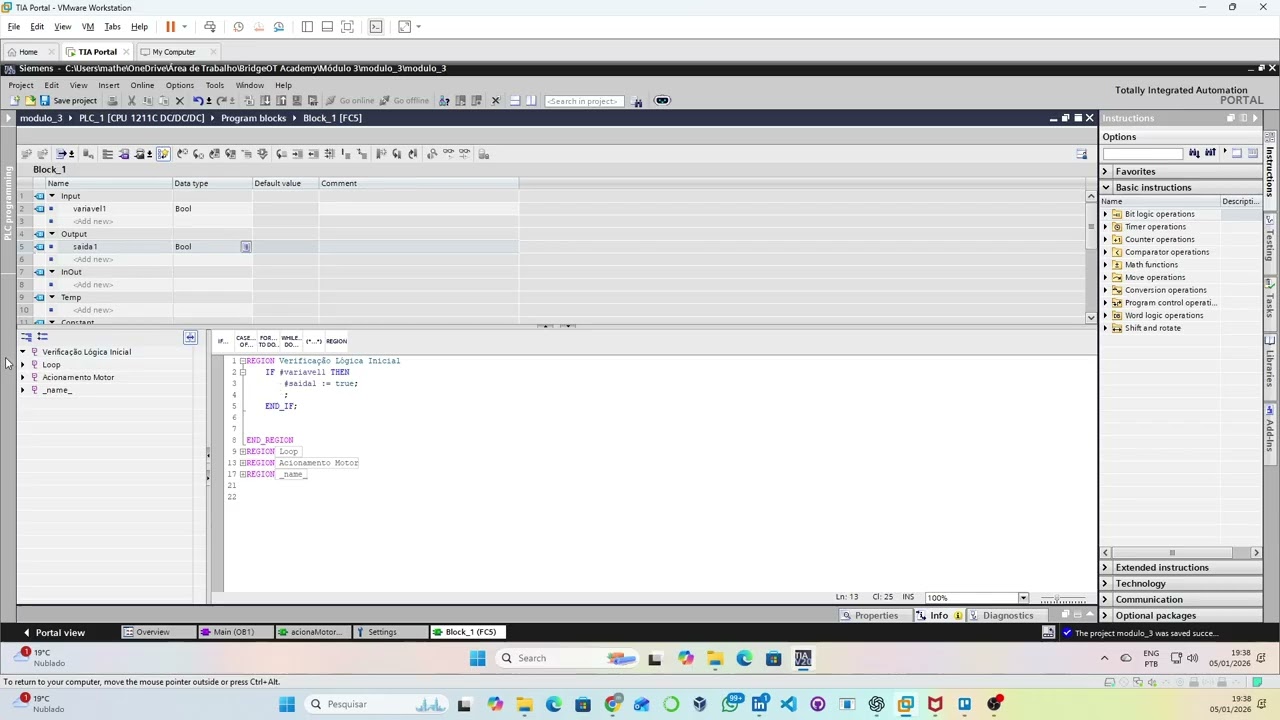The image size is (1280, 720).
Task: Click the editor zoom slider
Action: pos(1063,599)
